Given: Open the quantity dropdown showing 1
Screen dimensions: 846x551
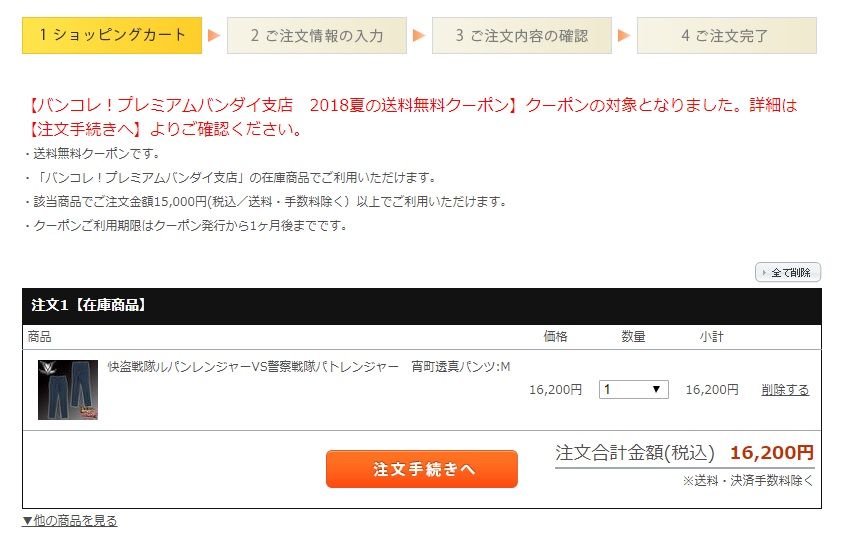Looking at the screenshot, I should tap(633, 389).
